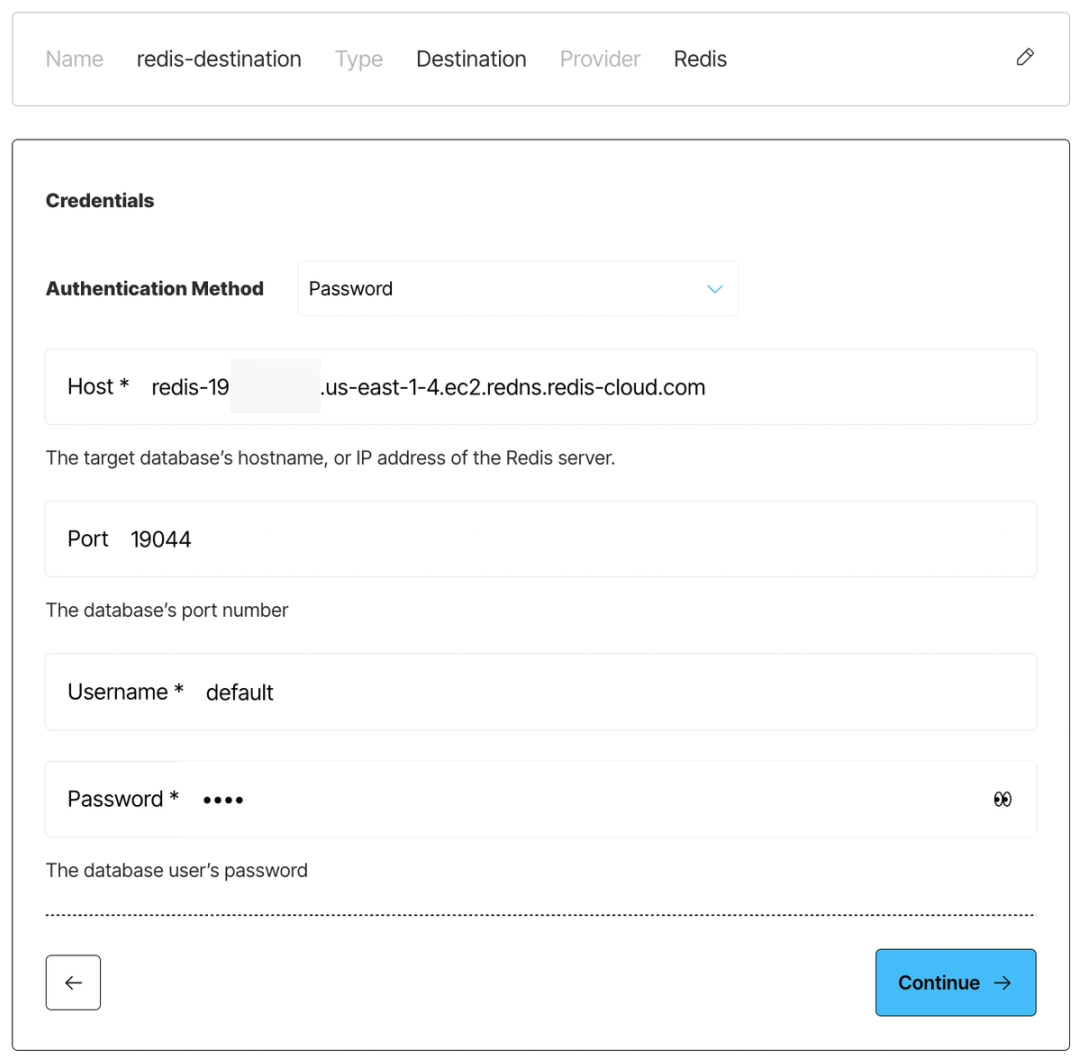Click the dropdown chevron next to Password method

[714, 288]
